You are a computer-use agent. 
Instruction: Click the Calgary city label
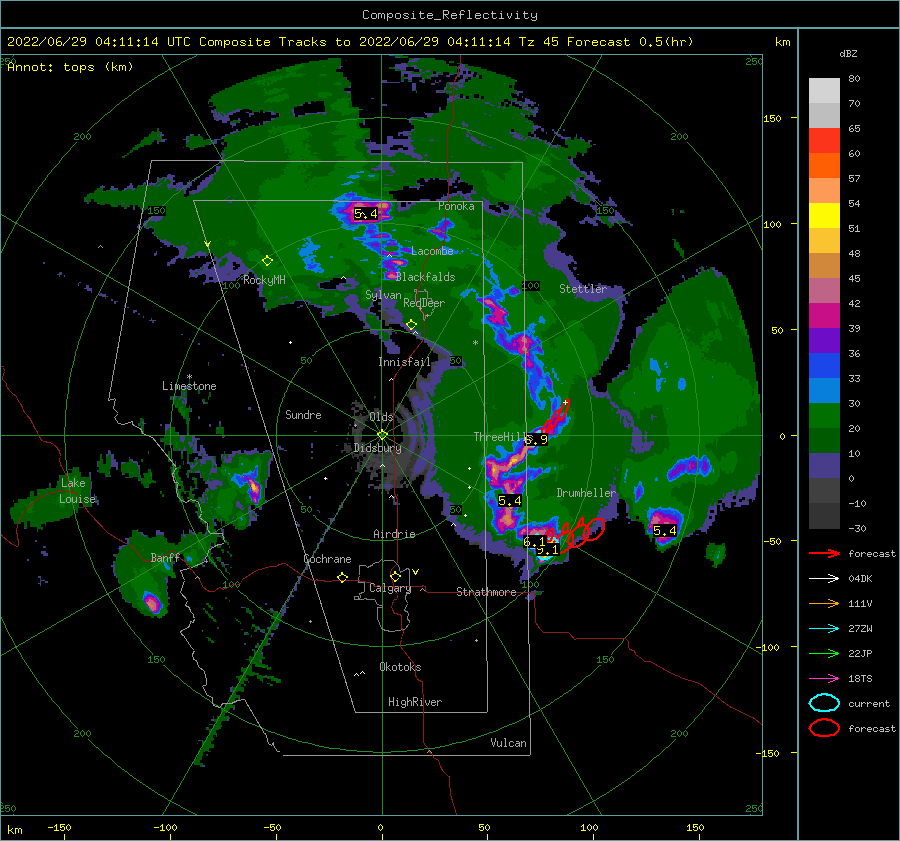coord(390,588)
